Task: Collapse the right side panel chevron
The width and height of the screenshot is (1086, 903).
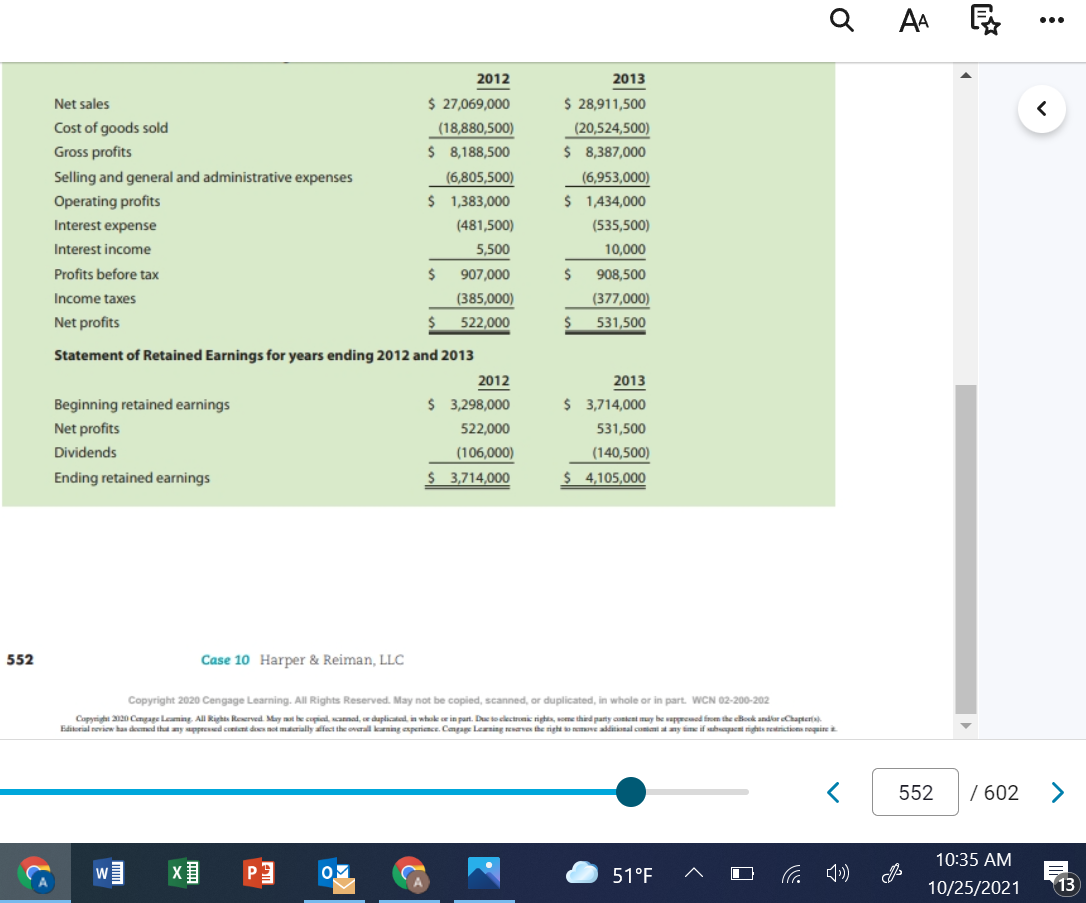Action: pos(1042,109)
